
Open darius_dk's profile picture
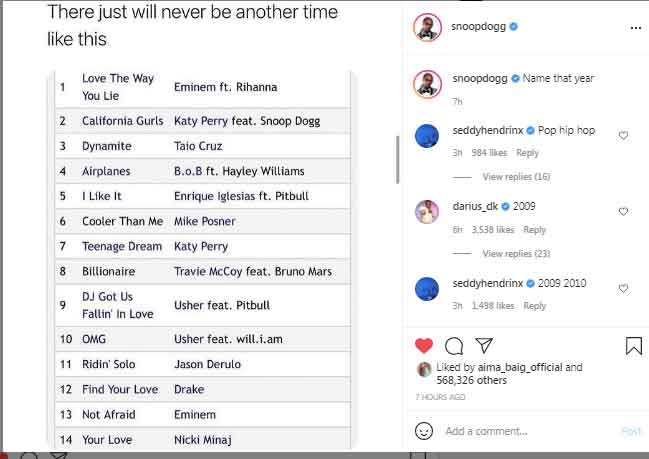(x=427, y=211)
